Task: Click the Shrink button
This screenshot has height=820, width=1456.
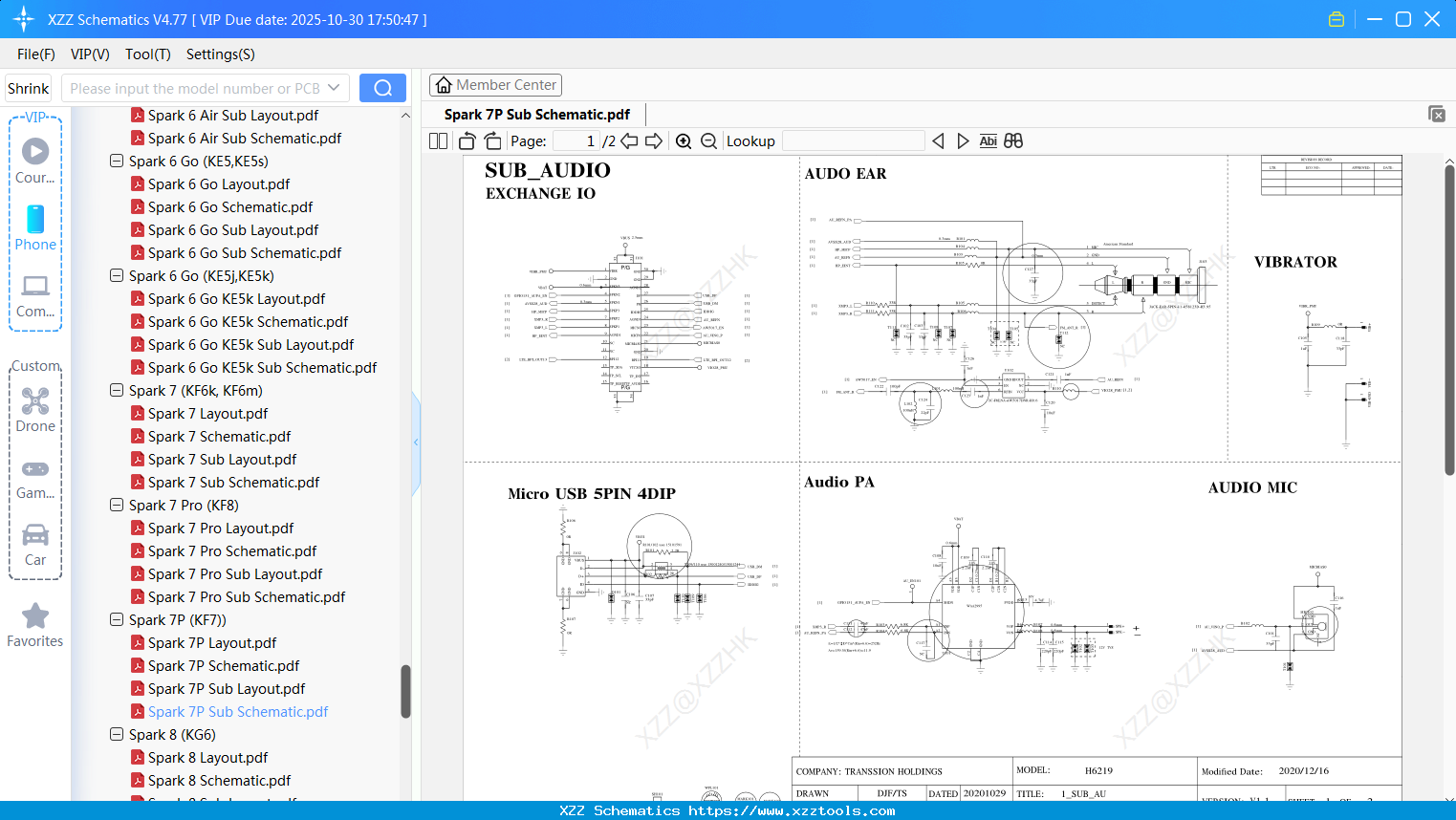Action: [x=28, y=87]
